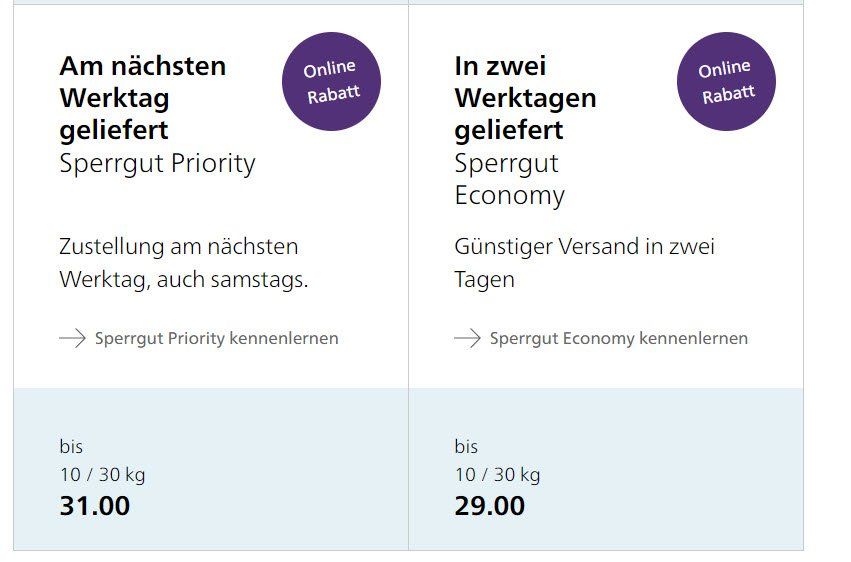851x562 pixels.
Task: Click the Sperrgut Economy subtitle
Action: point(509,179)
